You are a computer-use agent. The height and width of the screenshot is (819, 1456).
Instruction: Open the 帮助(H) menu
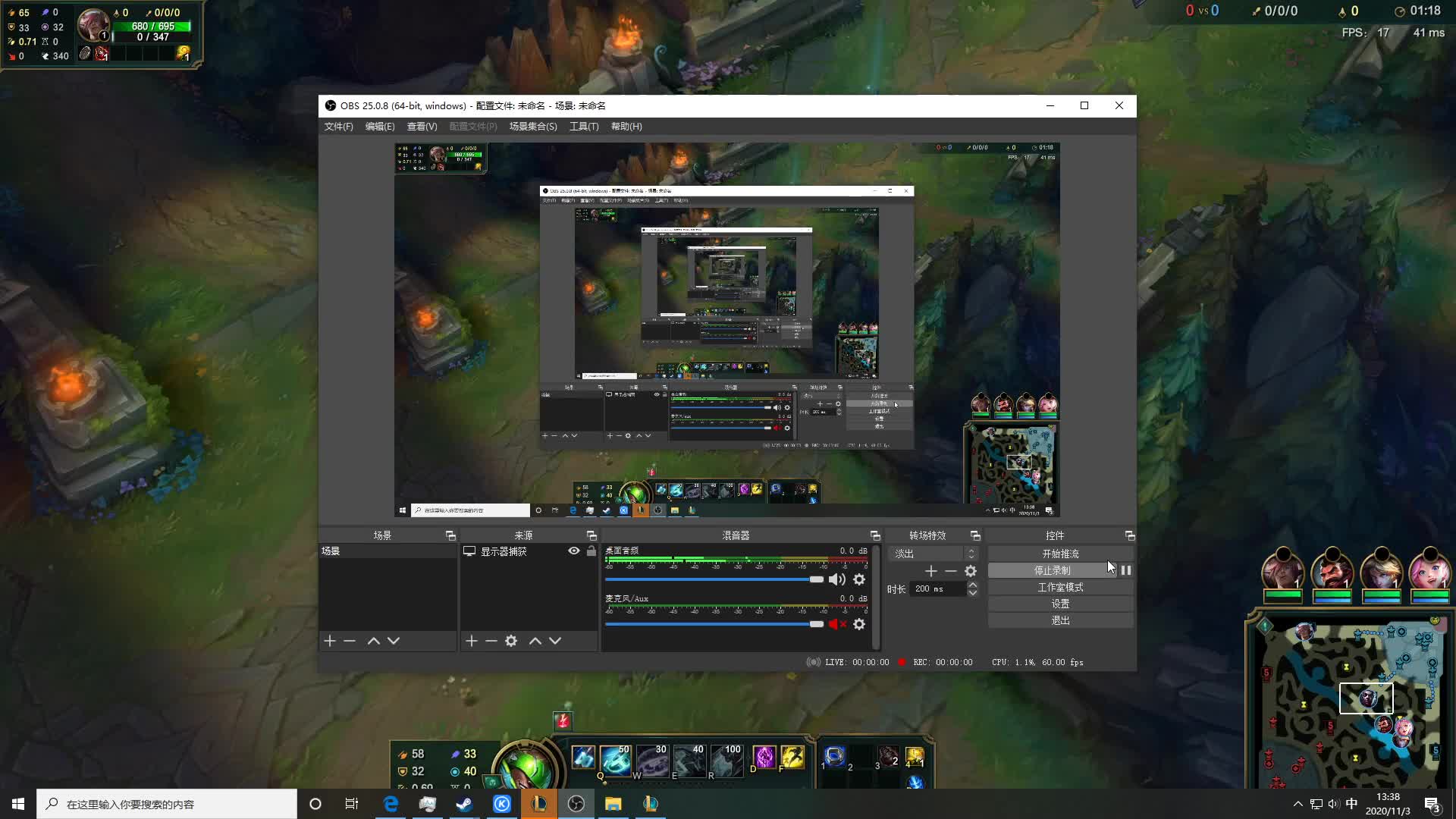pos(626,127)
